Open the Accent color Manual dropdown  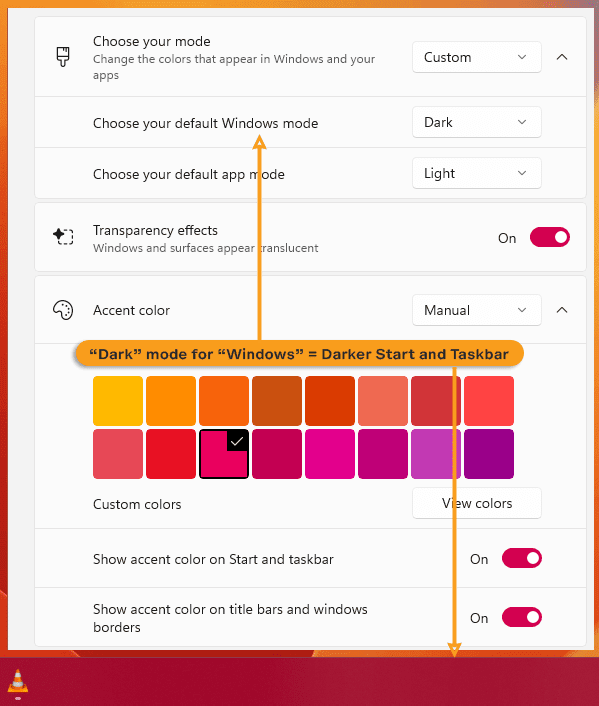[x=476, y=310]
